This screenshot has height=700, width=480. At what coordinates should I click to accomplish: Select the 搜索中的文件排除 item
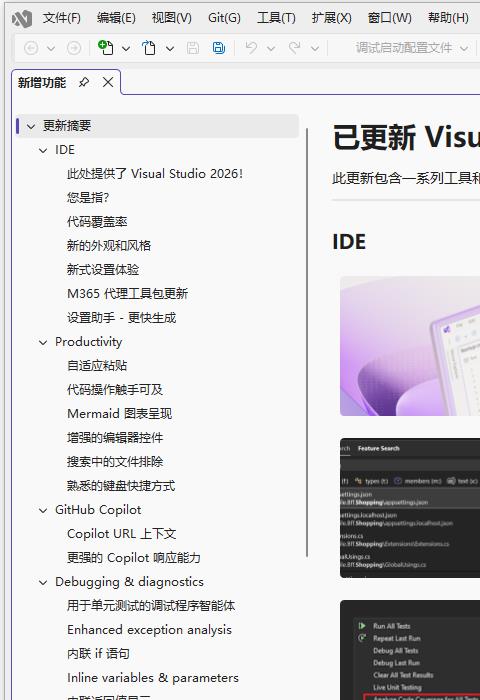[x=115, y=462]
